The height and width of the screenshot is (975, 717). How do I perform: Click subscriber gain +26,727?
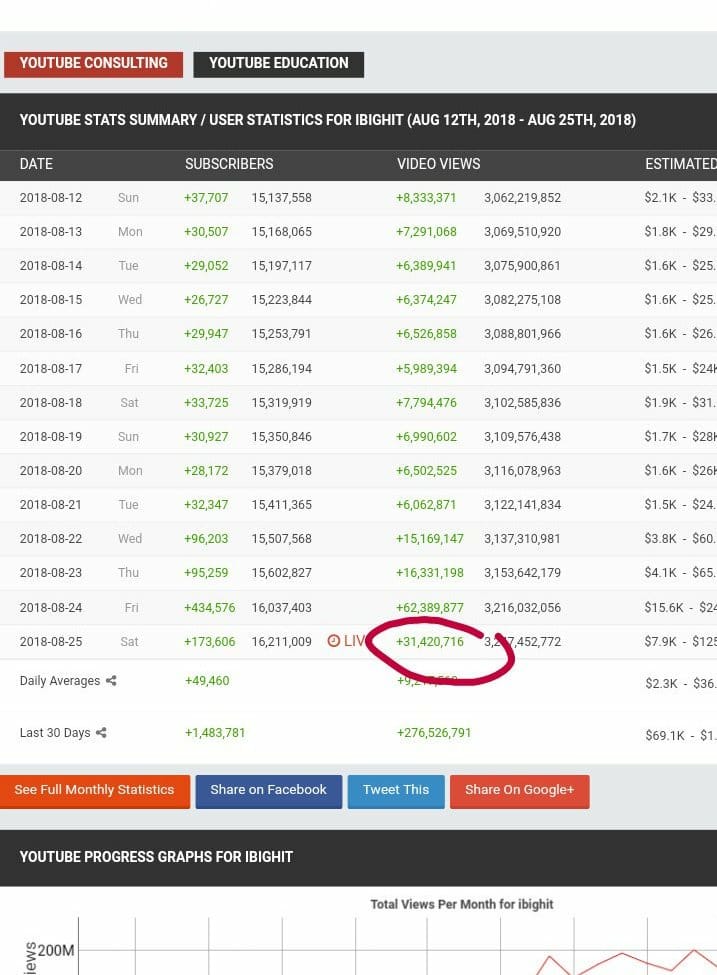(x=206, y=300)
